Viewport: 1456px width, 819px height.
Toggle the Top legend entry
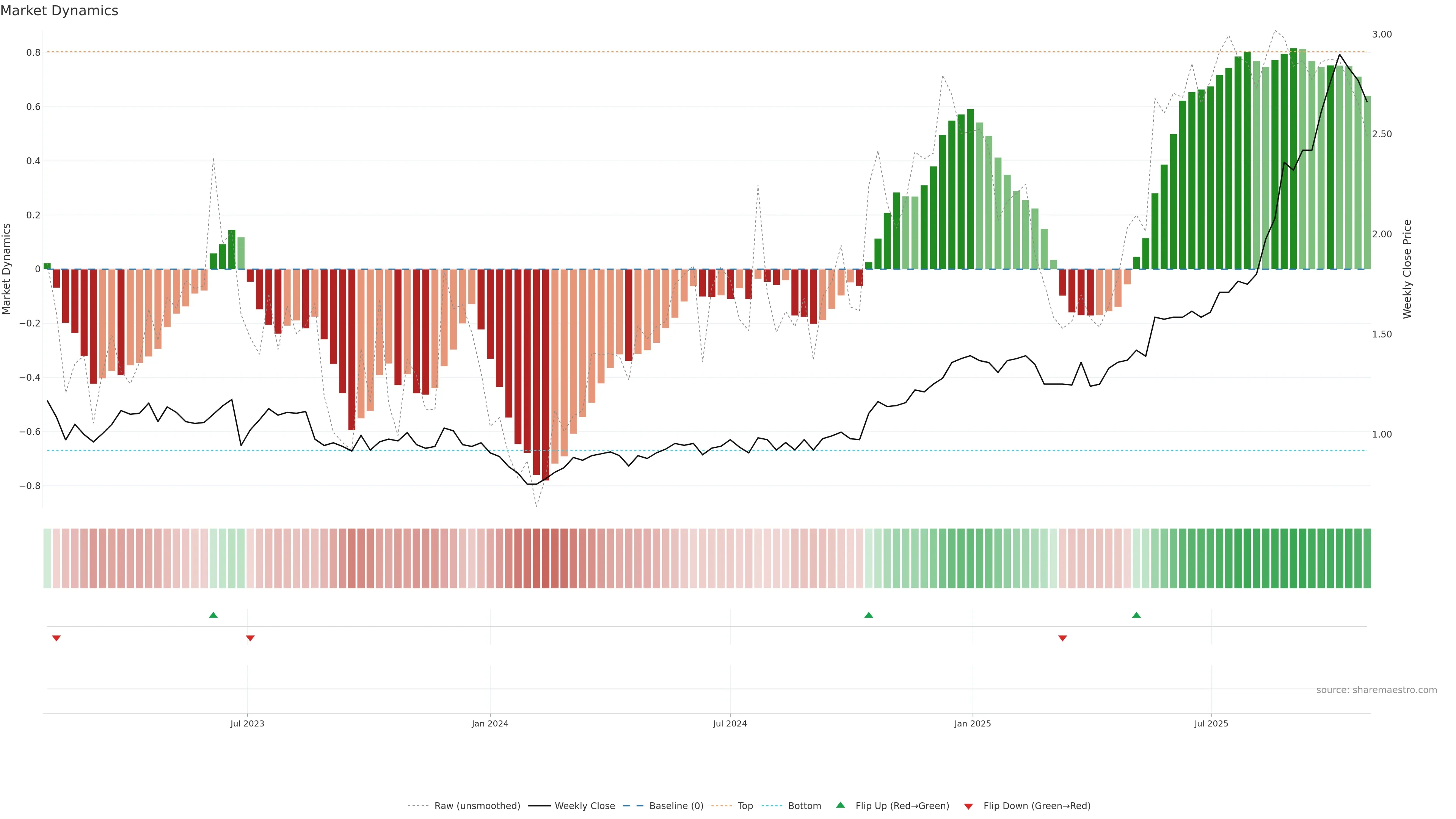[745, 806]
